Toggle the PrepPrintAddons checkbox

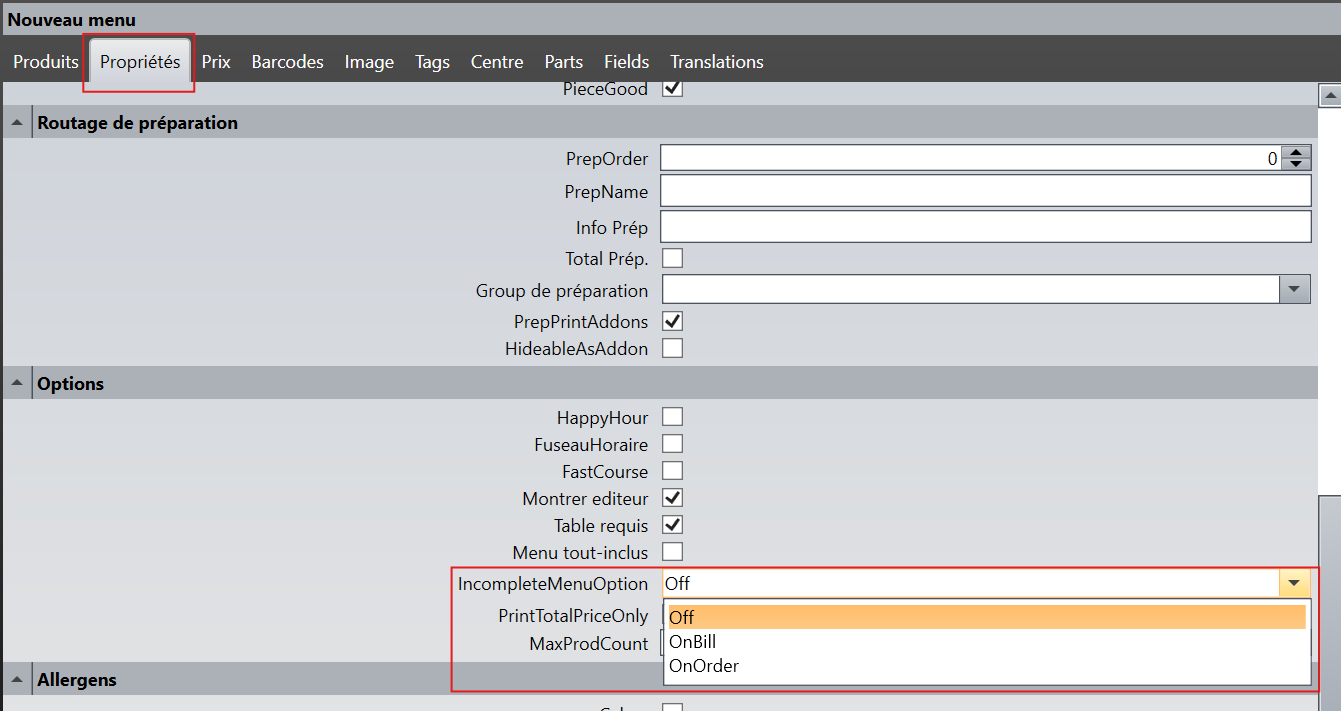(673, 322)
